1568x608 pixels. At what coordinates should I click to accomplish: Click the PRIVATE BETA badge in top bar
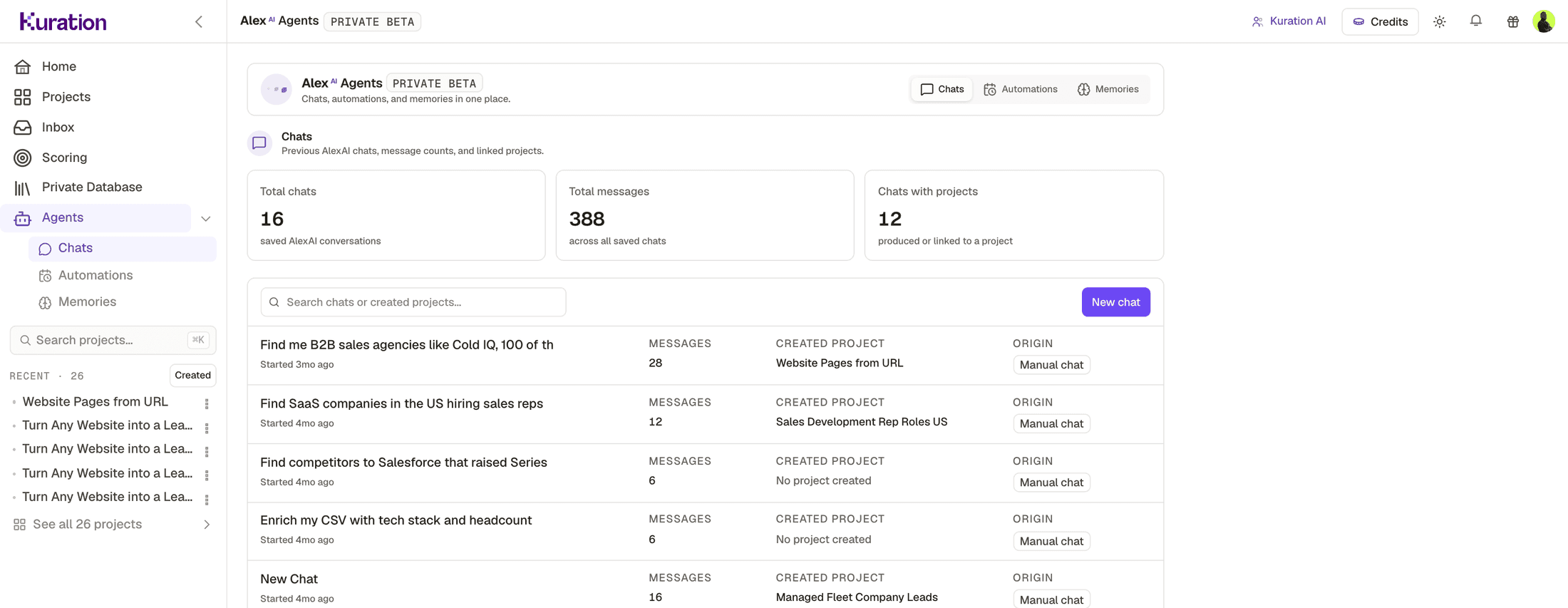(372, 21)
